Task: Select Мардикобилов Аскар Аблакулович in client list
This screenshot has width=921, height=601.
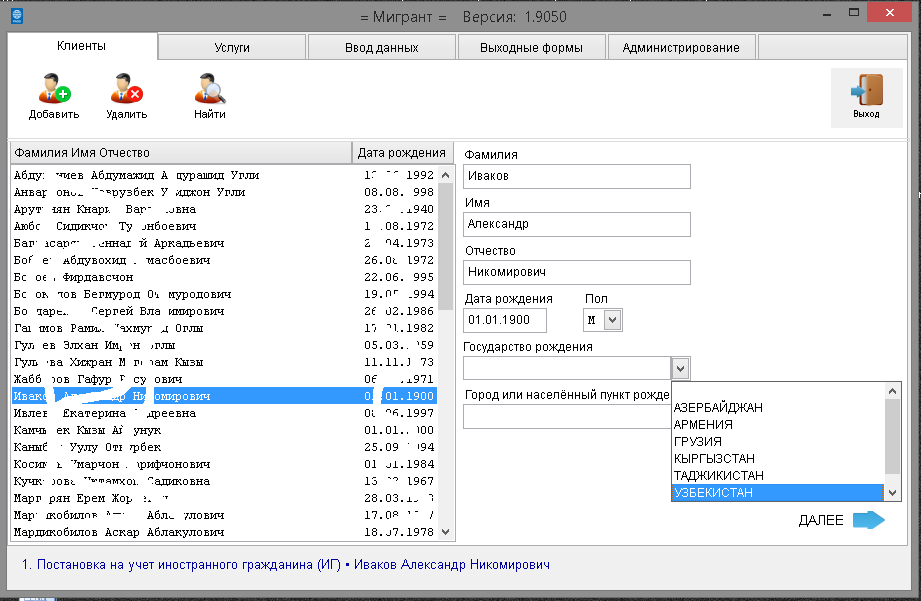Action: pyautogui.click(x=120, y=532)
